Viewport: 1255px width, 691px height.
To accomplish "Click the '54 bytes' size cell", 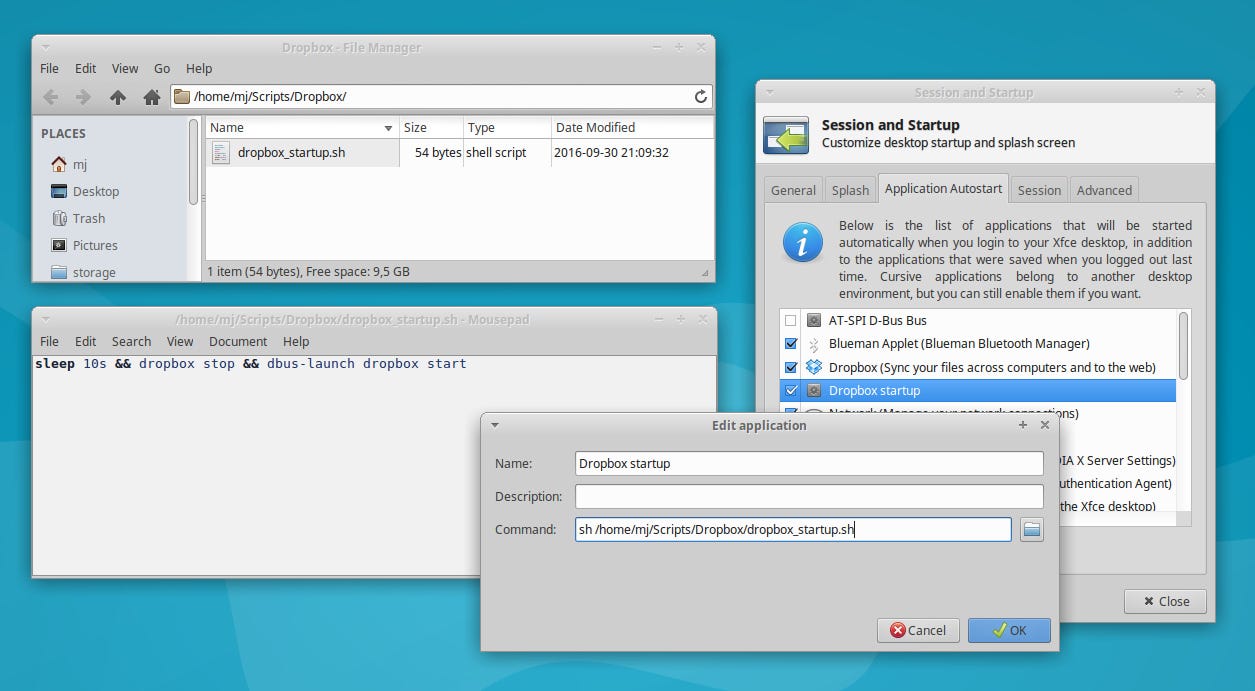I will click(438, 153).
